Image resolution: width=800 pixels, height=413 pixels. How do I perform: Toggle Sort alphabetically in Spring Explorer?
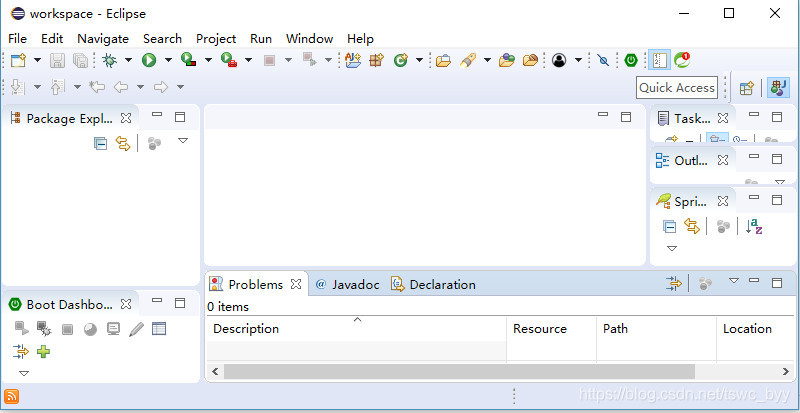coord(754,226)
